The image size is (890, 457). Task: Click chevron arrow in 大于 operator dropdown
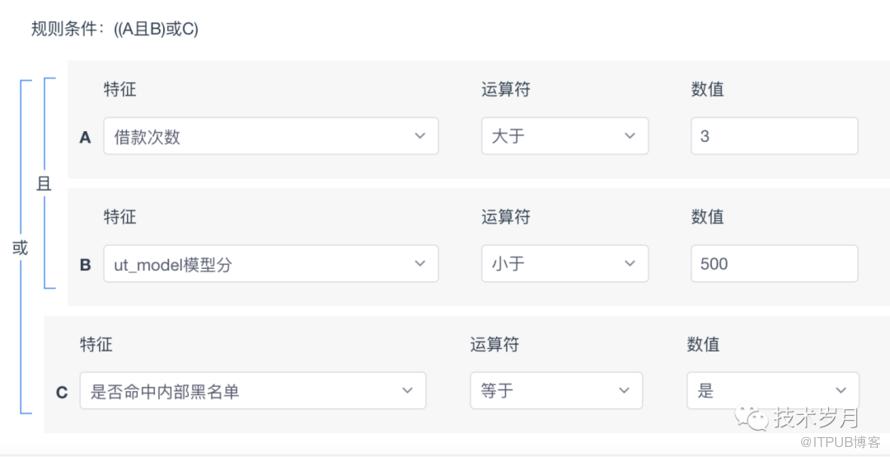tap(629, 136)
